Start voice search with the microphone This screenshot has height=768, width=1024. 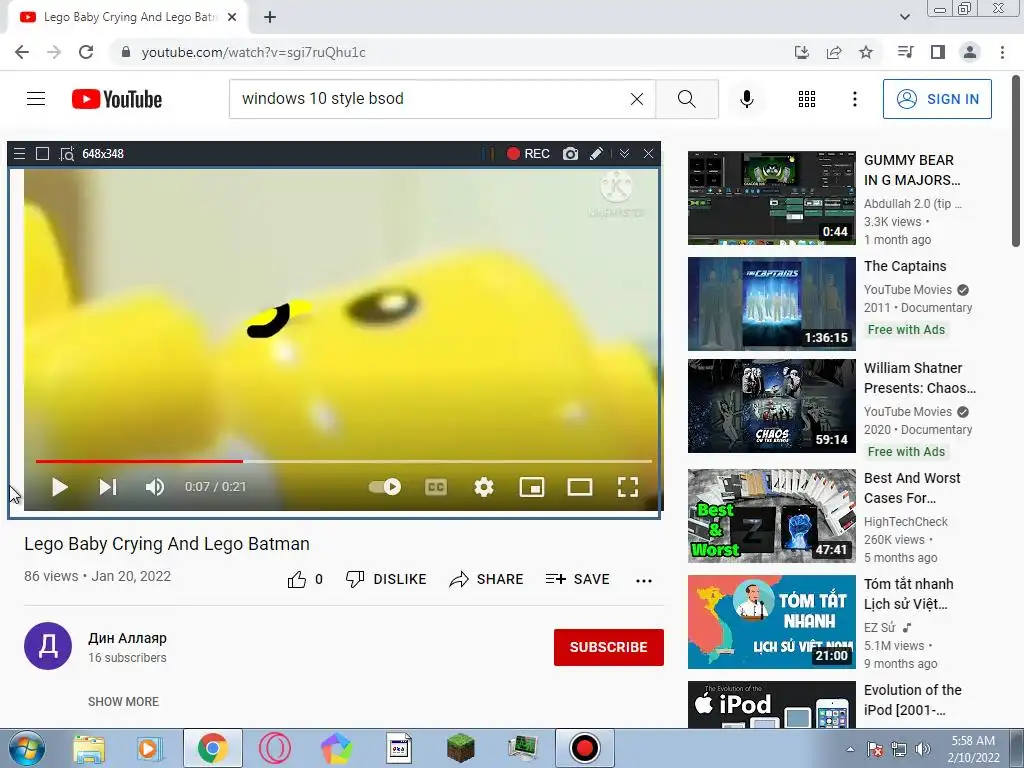click(x=746, y=99)
